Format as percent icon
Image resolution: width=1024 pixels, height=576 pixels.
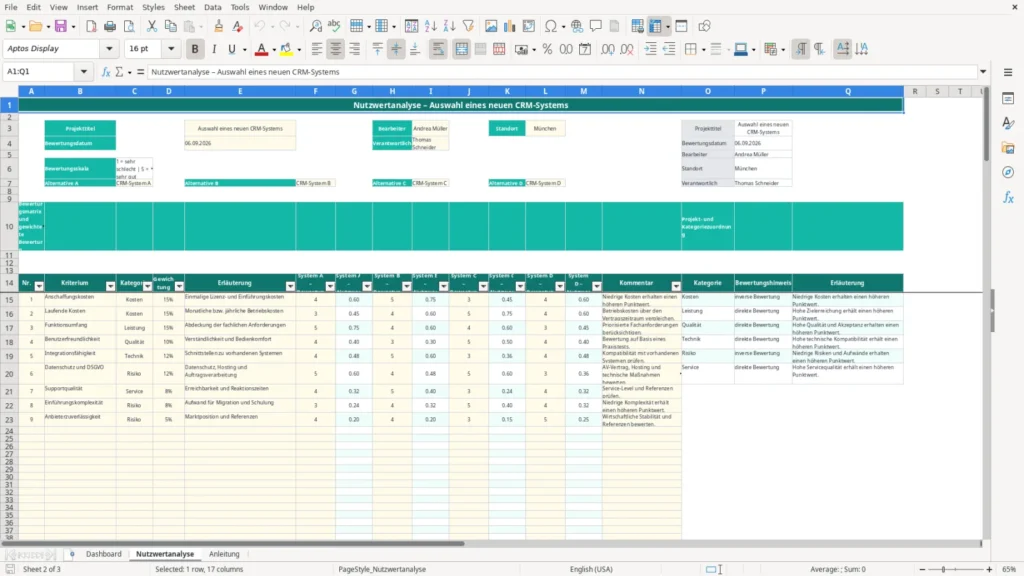[547, 49]
